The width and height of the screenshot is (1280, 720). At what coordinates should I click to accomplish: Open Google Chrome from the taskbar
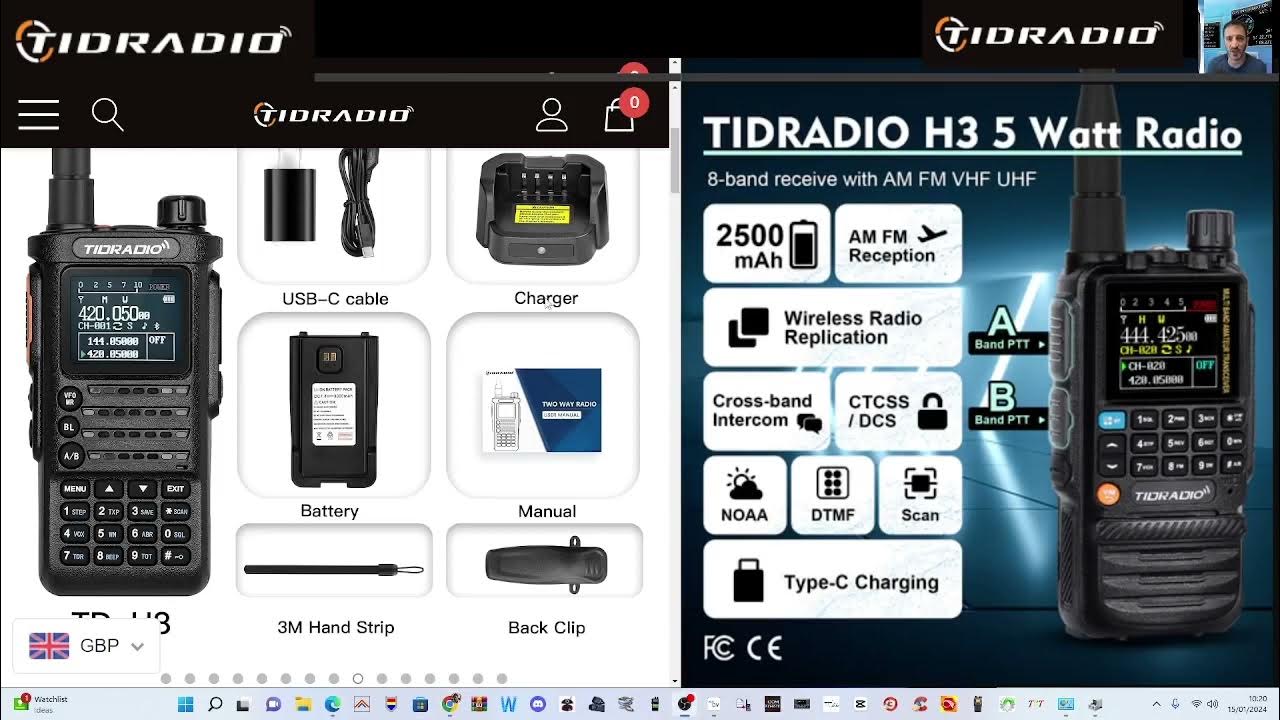pos(449,704)
